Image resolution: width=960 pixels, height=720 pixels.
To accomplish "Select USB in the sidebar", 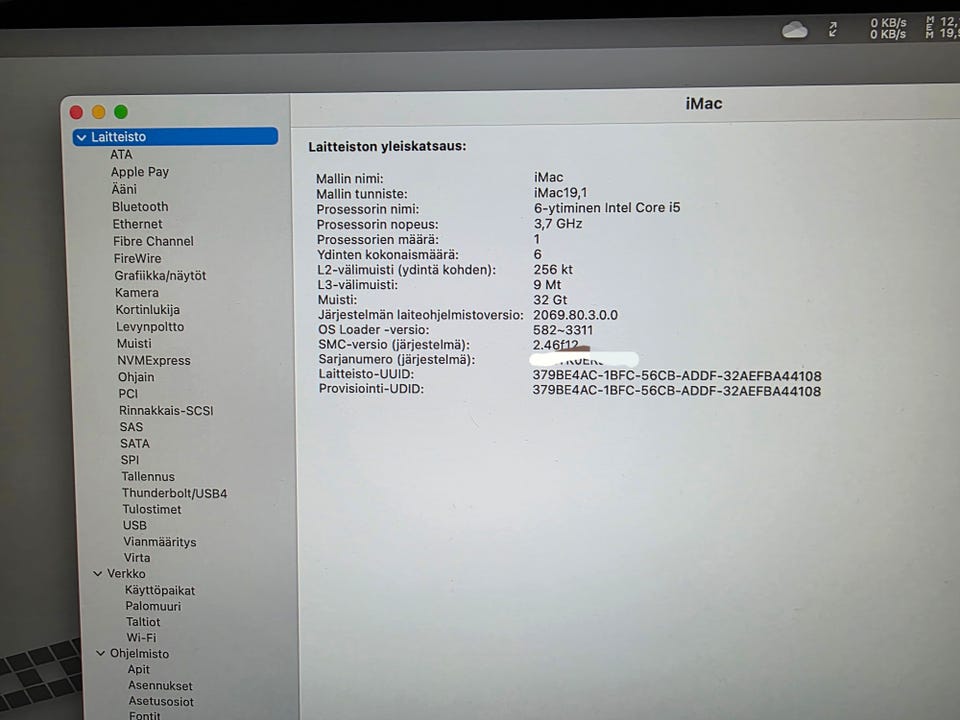I will click(x=135, y=525).
